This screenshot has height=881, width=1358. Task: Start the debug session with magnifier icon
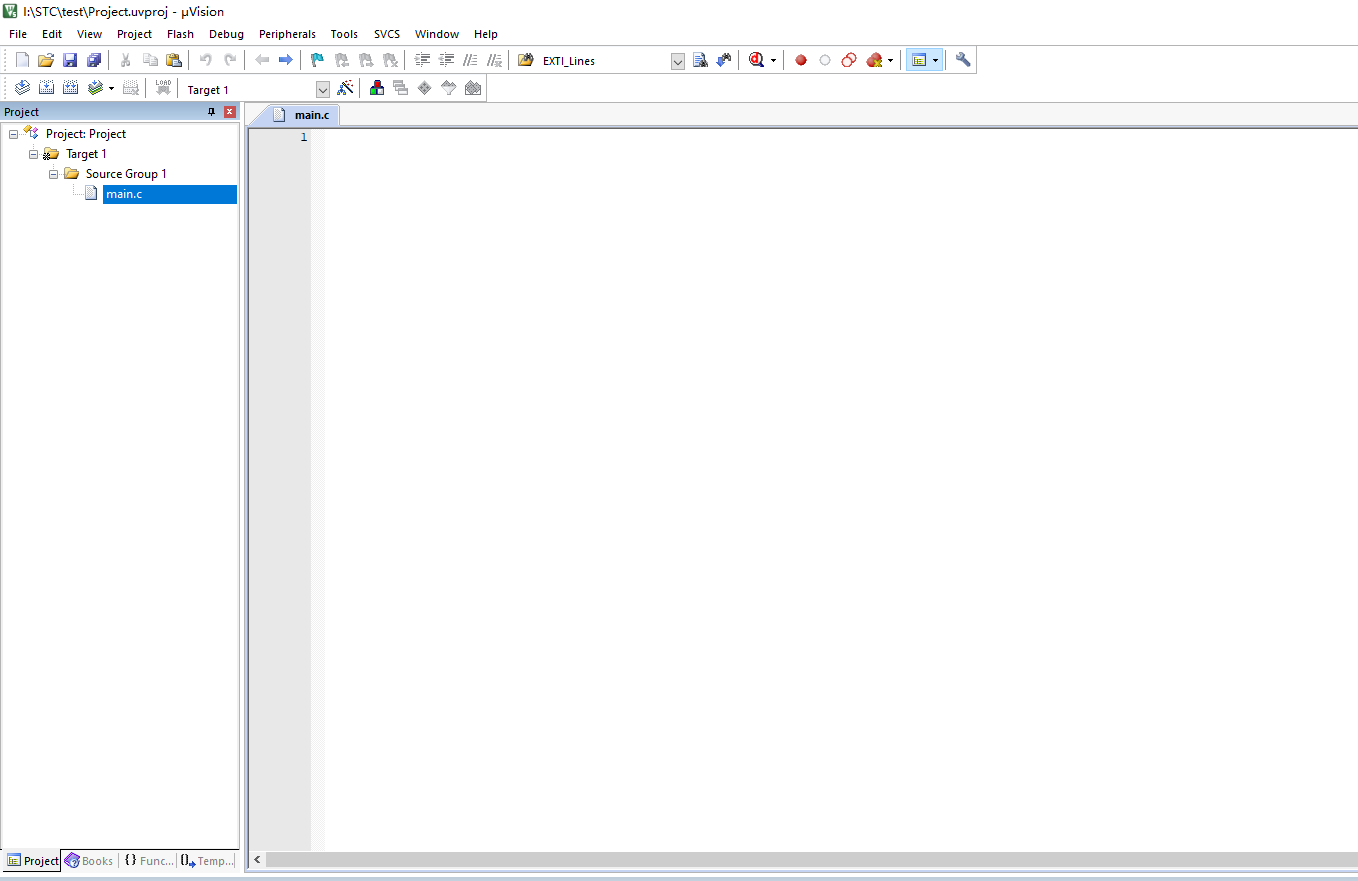pyautogui.click(x=757, y=60)
